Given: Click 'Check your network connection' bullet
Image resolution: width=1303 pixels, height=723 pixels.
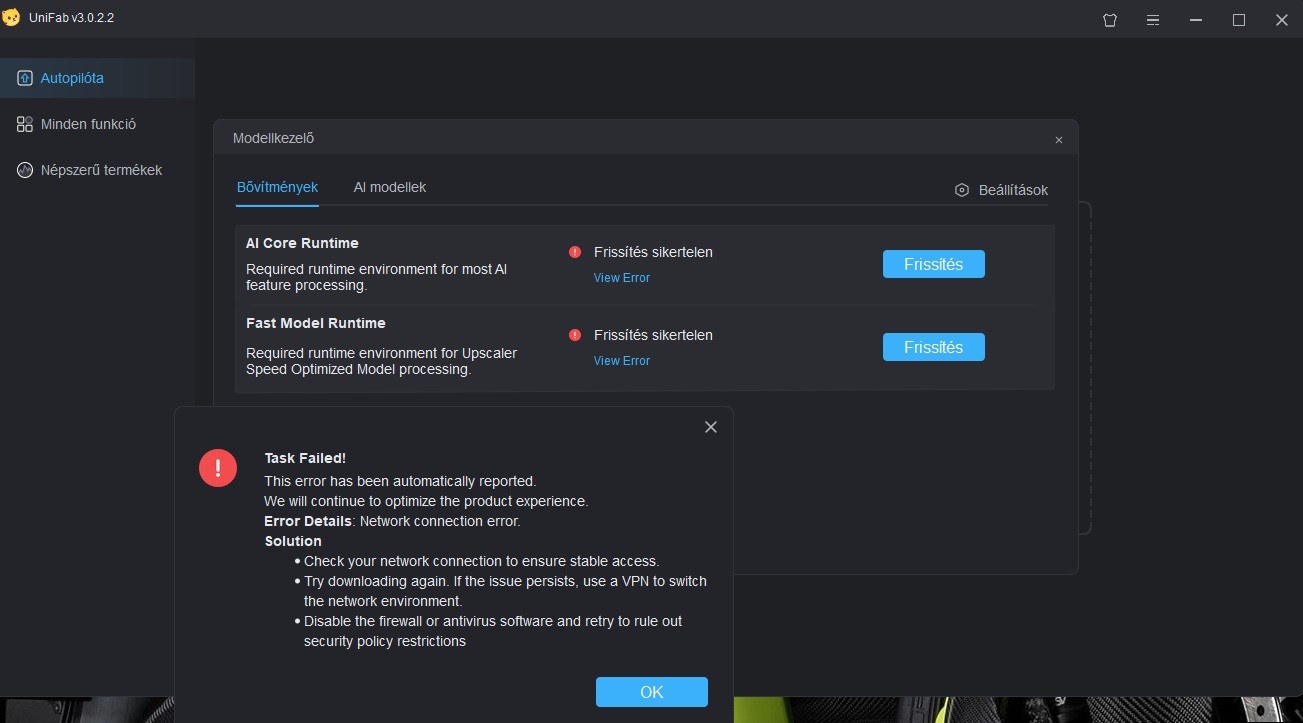Looking at the screenshot, I should click(481, 561).
